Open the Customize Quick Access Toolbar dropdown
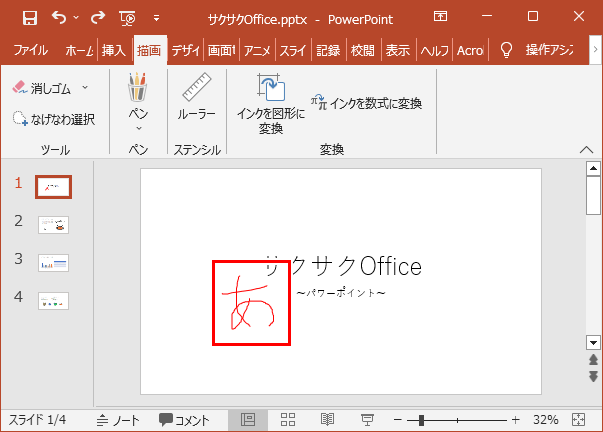The height and width of the screenshot is (432, 603). click(156, 18)
